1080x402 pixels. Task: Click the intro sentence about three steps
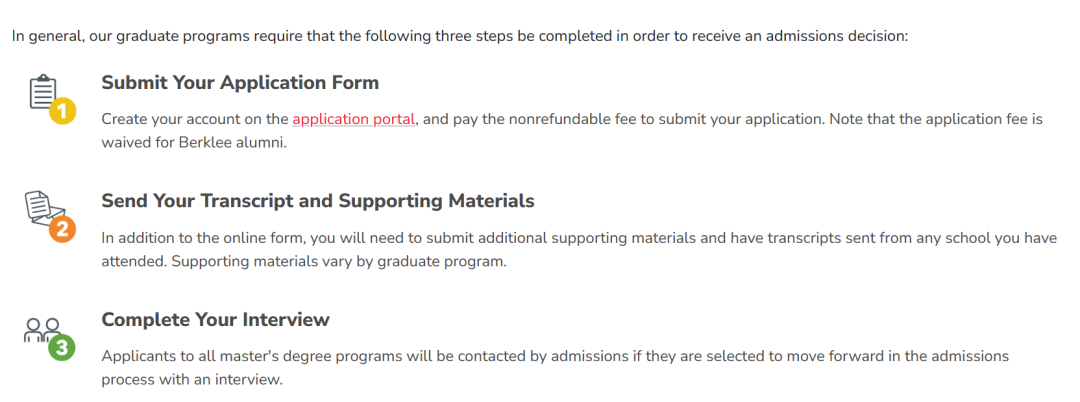click(x=460, y=36)
